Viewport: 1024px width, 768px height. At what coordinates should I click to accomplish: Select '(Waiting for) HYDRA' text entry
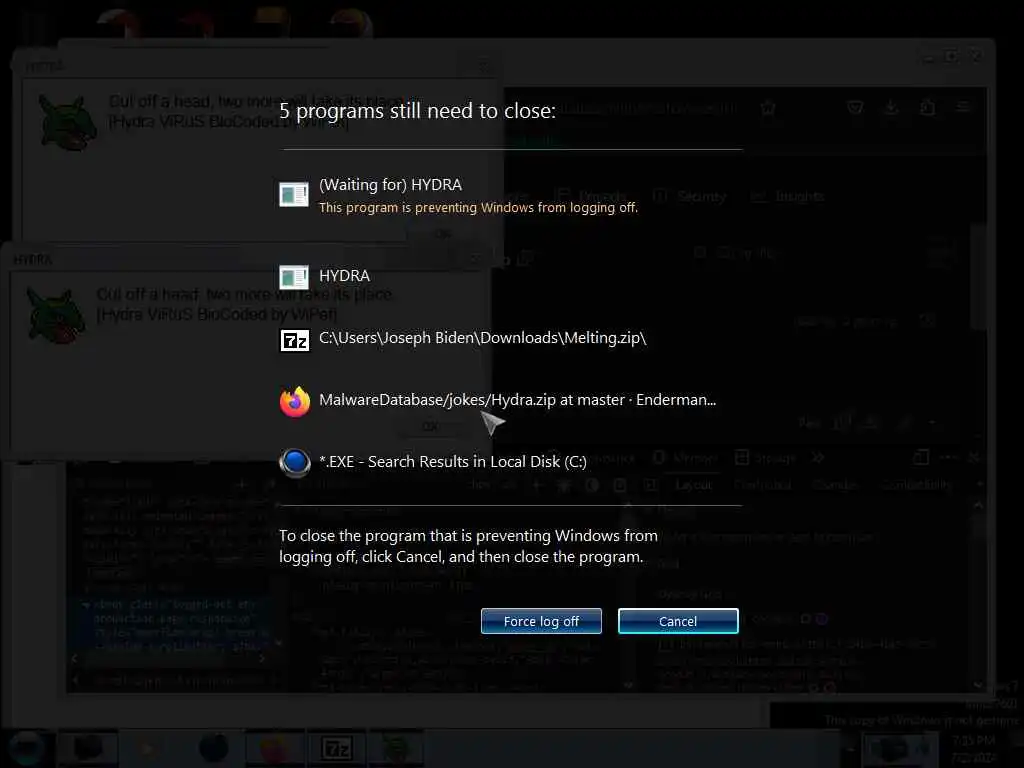[390, 185]
